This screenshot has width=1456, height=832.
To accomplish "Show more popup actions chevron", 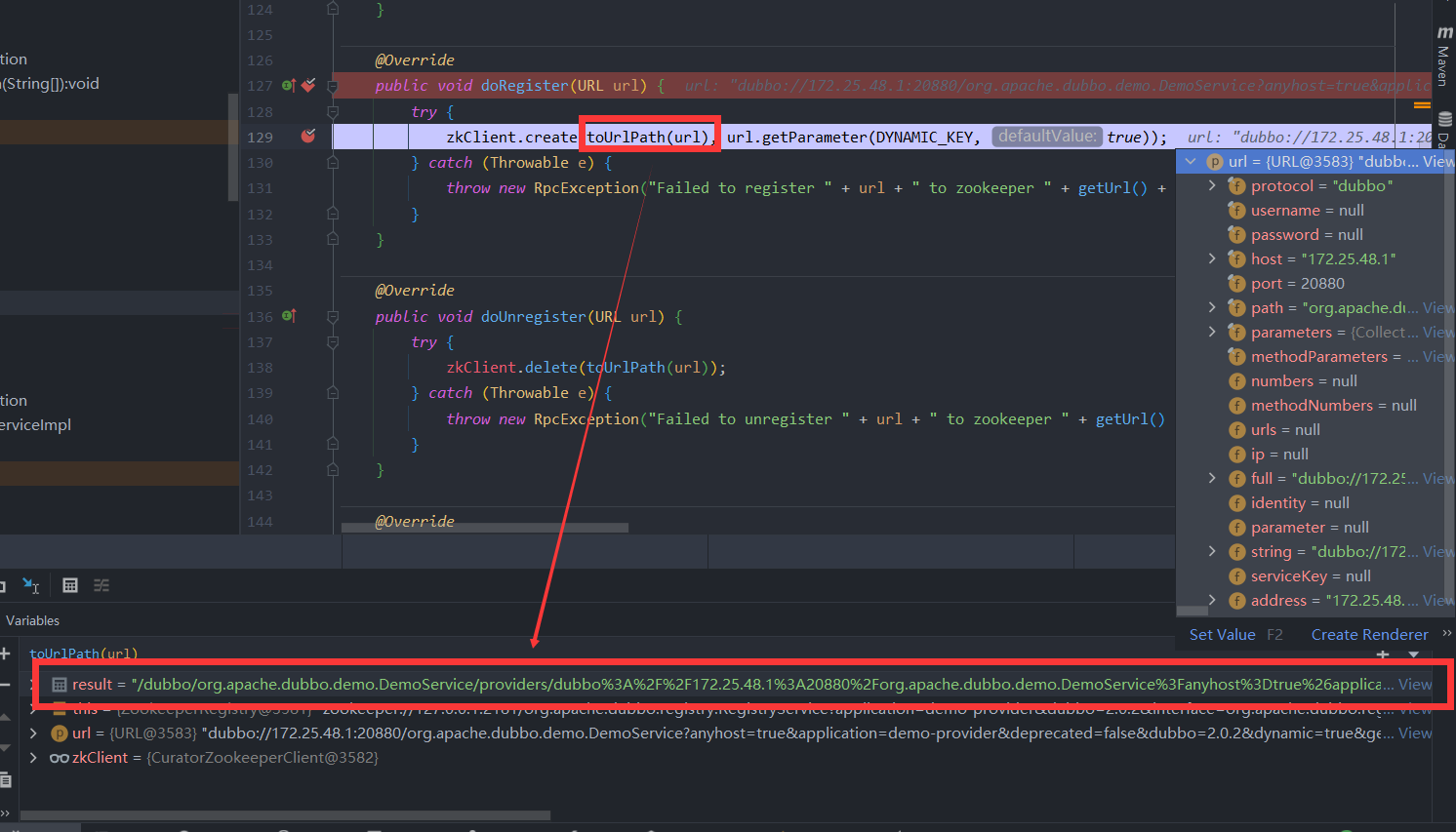I will 1446,633.
